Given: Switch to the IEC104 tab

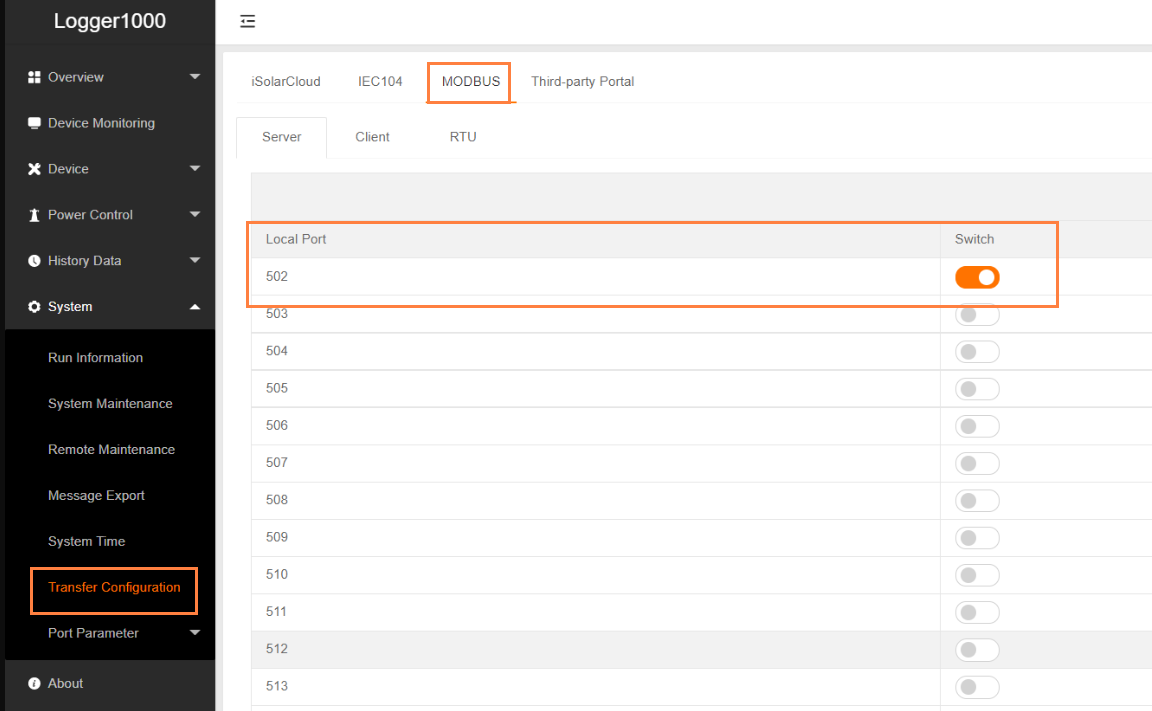Looking at the screenshot, I should coord(380,81).
